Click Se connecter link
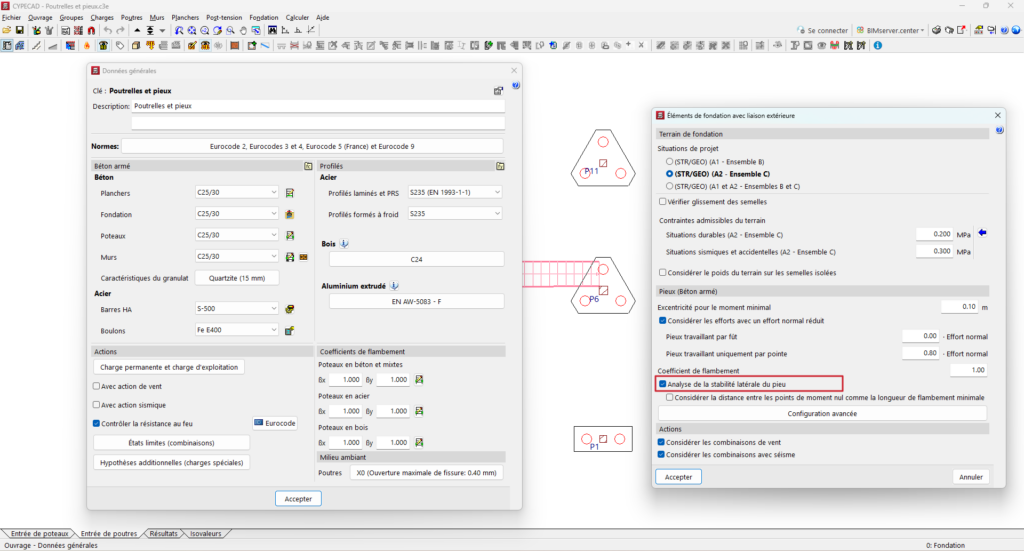 (822, 31)
